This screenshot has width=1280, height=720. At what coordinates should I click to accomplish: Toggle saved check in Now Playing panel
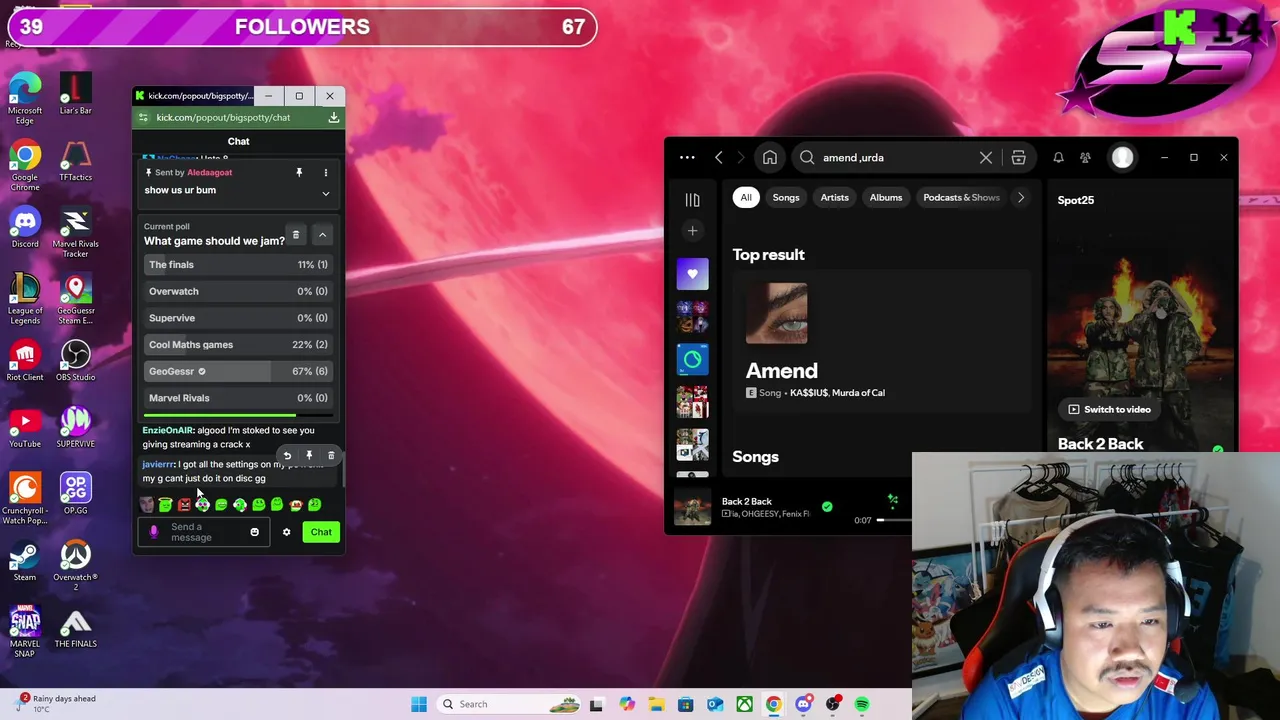[x=1217, y=449]
